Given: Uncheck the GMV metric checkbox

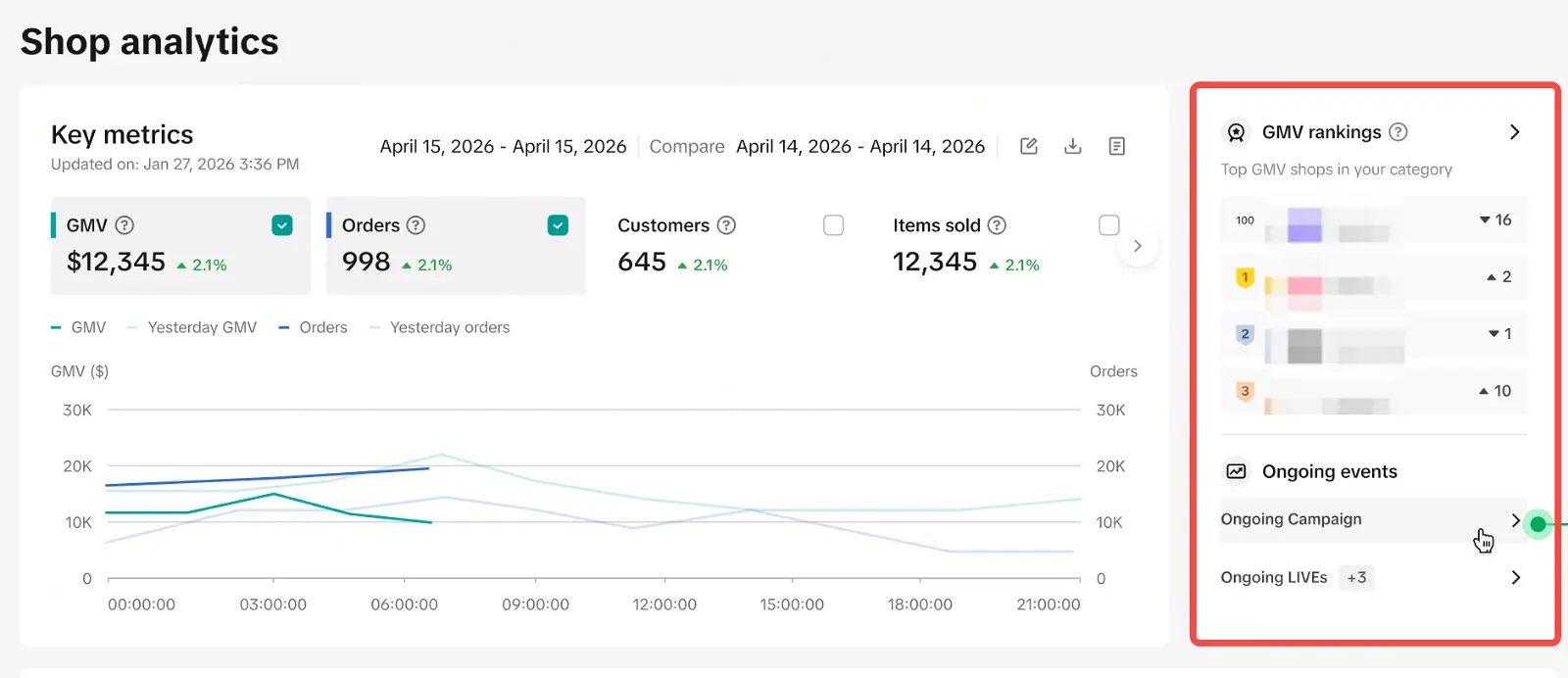Looking at the screenshot, I should pyautogui.click(x=282, y=225).
